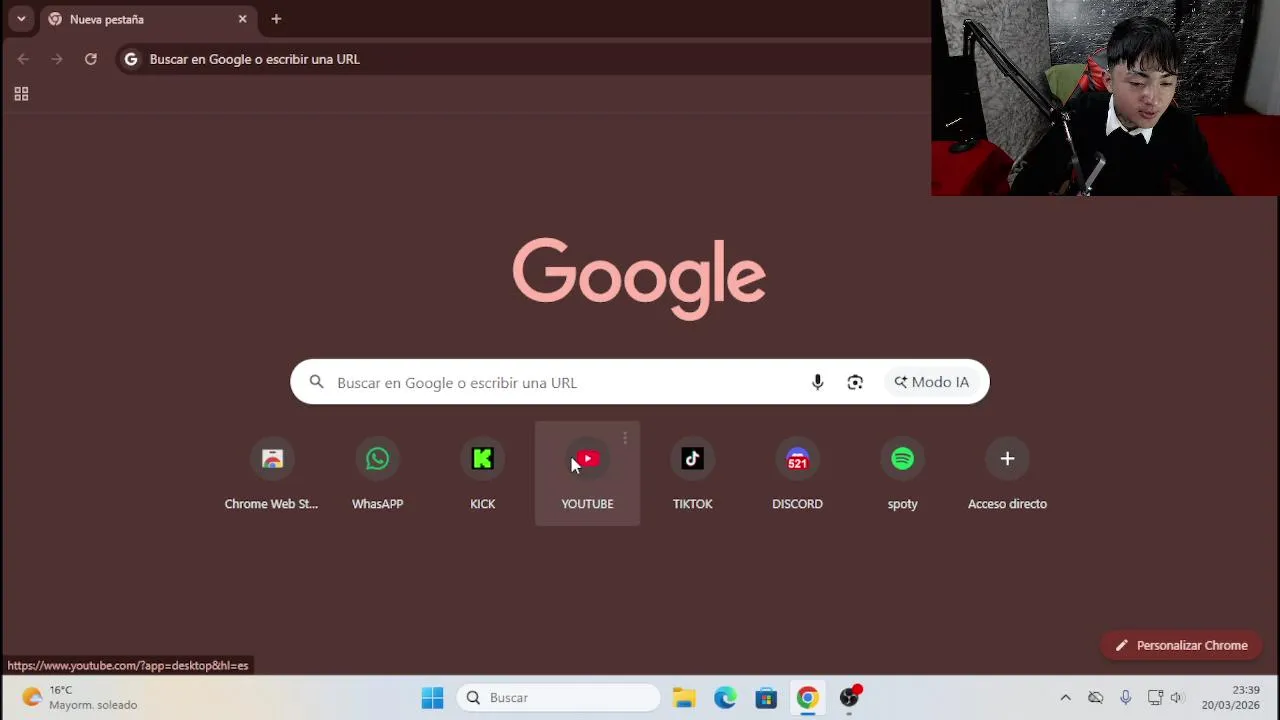Open a new tab with plus button

276,19
